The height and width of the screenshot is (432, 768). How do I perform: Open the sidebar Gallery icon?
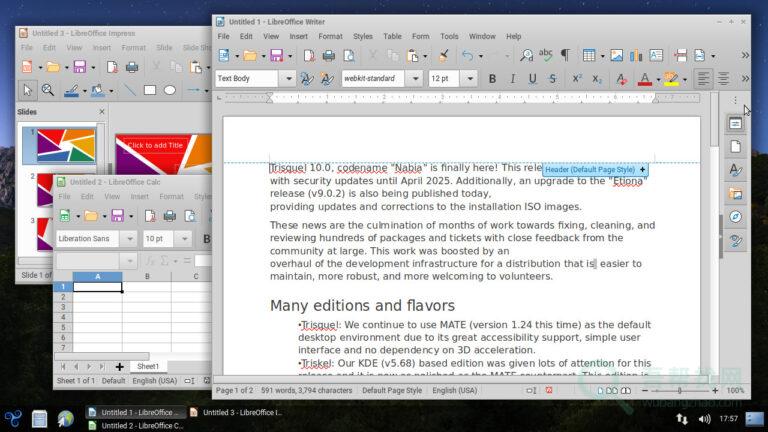736,194
